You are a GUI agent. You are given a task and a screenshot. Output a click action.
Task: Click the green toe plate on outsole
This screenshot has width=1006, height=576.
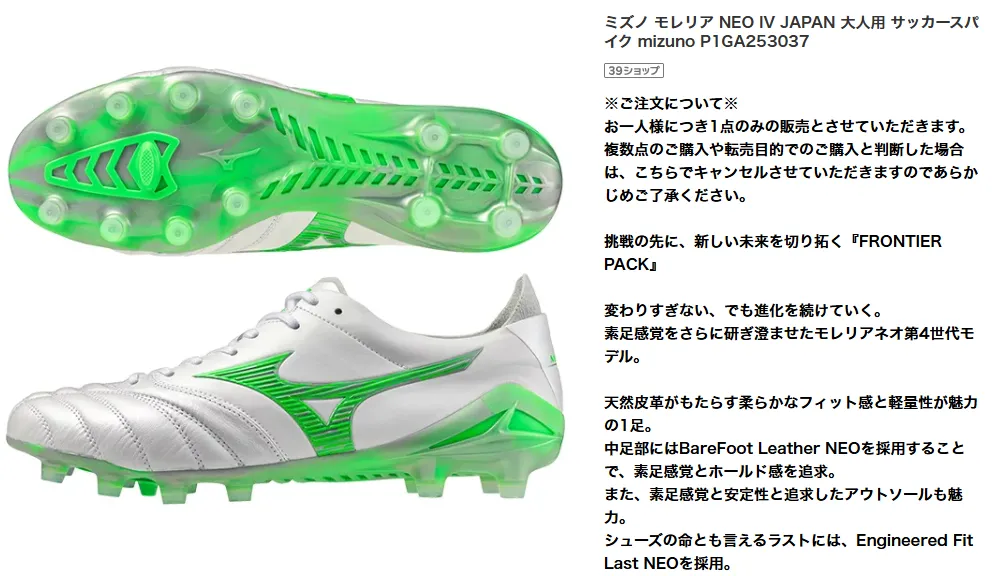pos(110,164)
